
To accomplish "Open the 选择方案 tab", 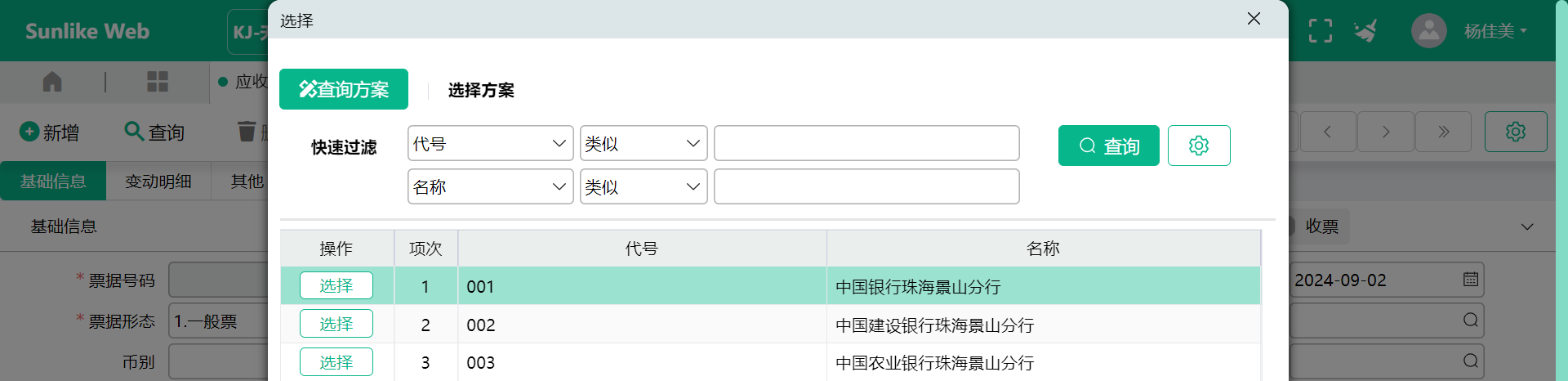I will coord(481,90).
